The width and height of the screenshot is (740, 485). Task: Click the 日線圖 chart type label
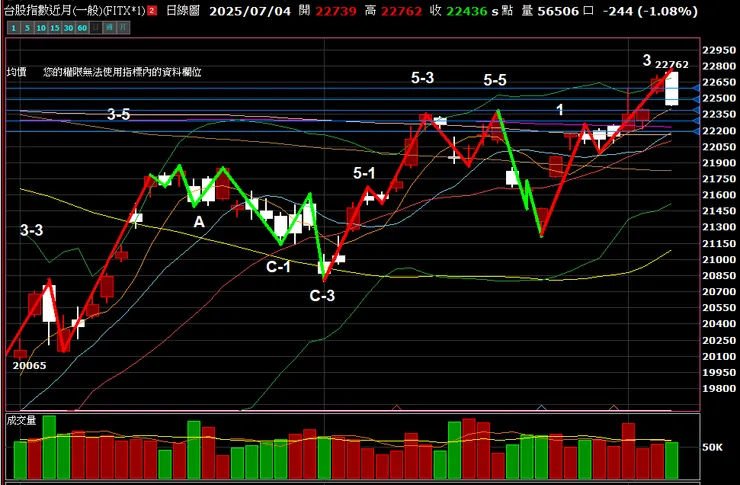(x=183, y=10)
